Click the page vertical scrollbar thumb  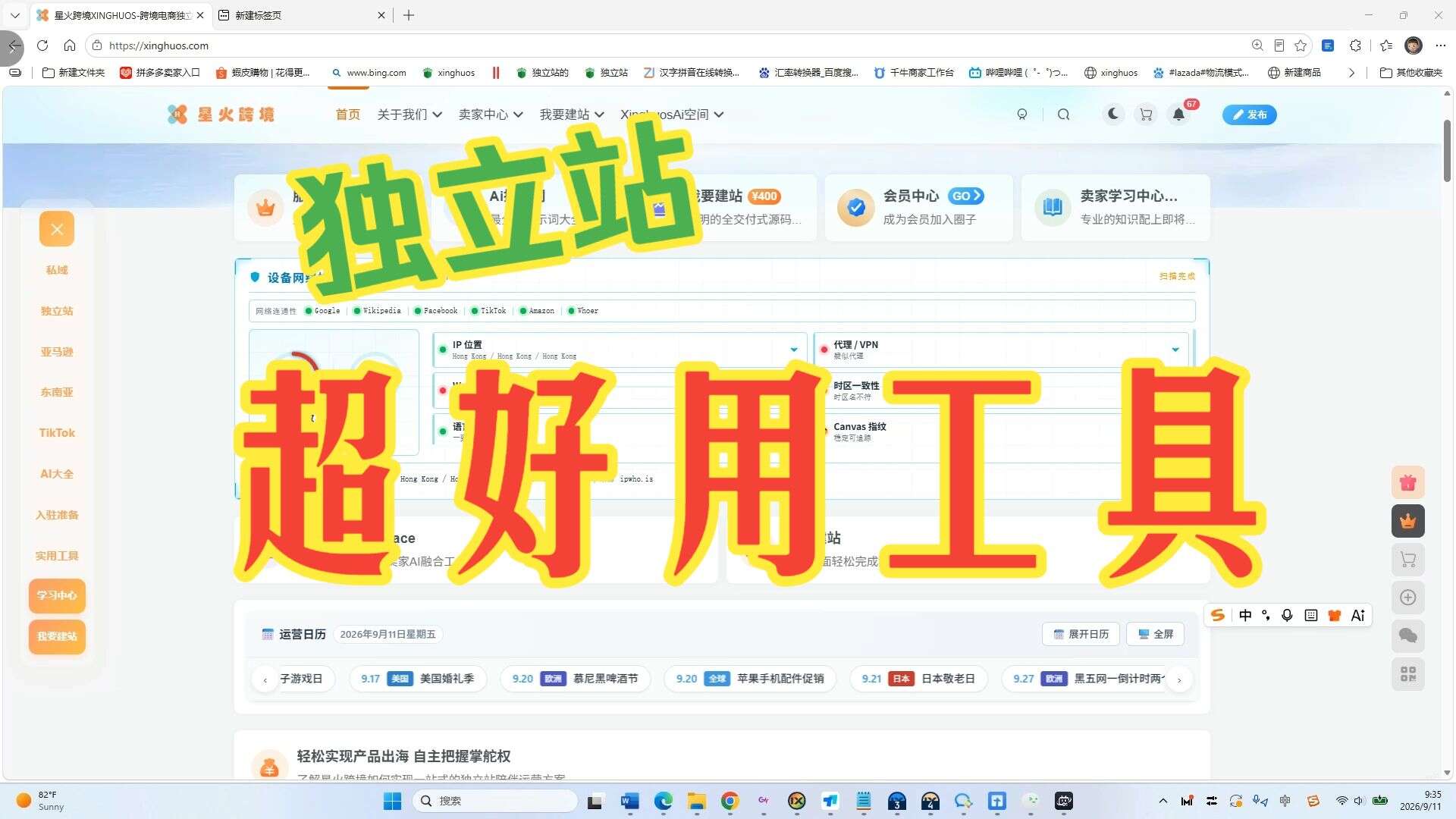tap(1447, 151)
